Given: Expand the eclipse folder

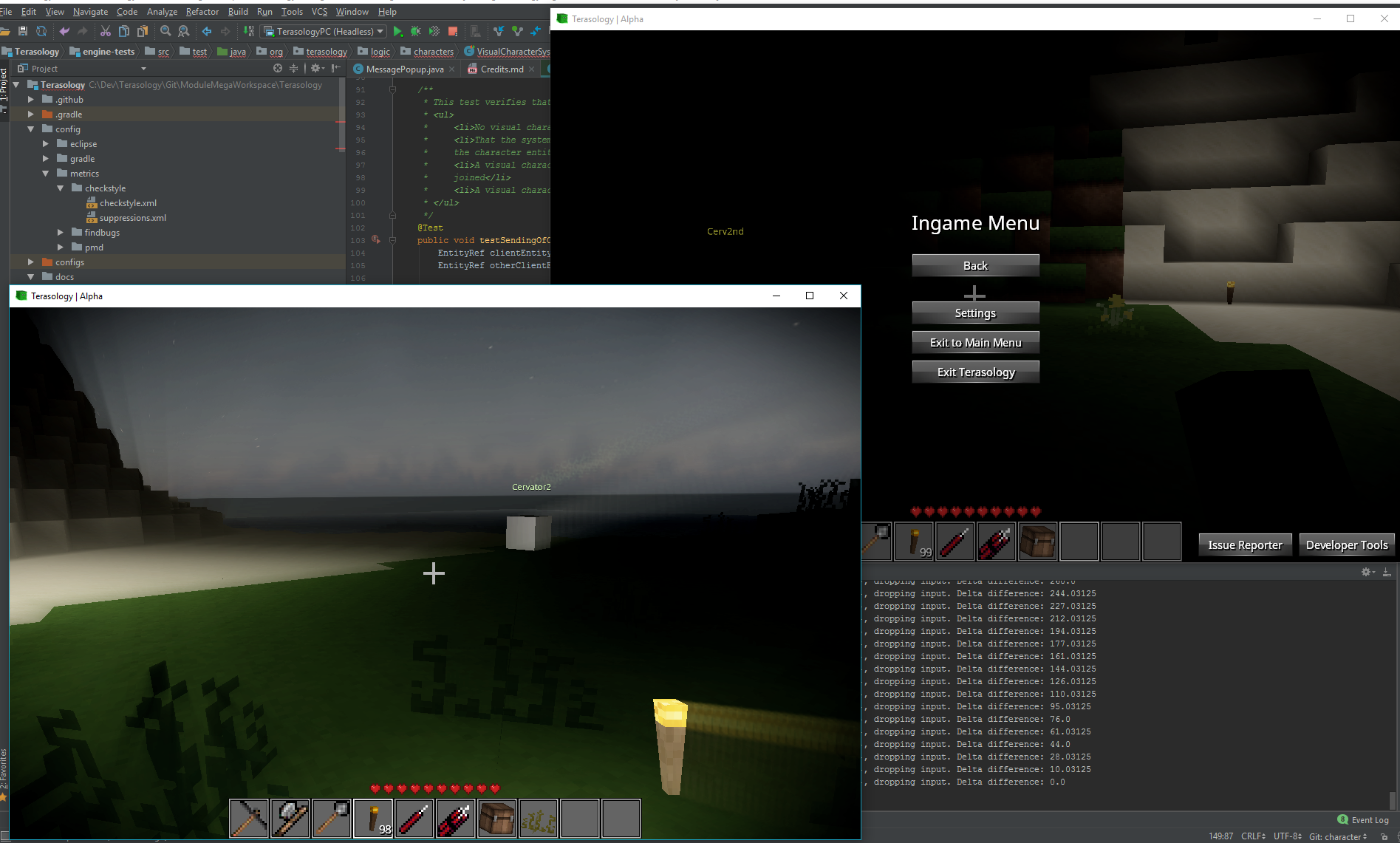Looking at the screenshot, I should pos(45,143).
